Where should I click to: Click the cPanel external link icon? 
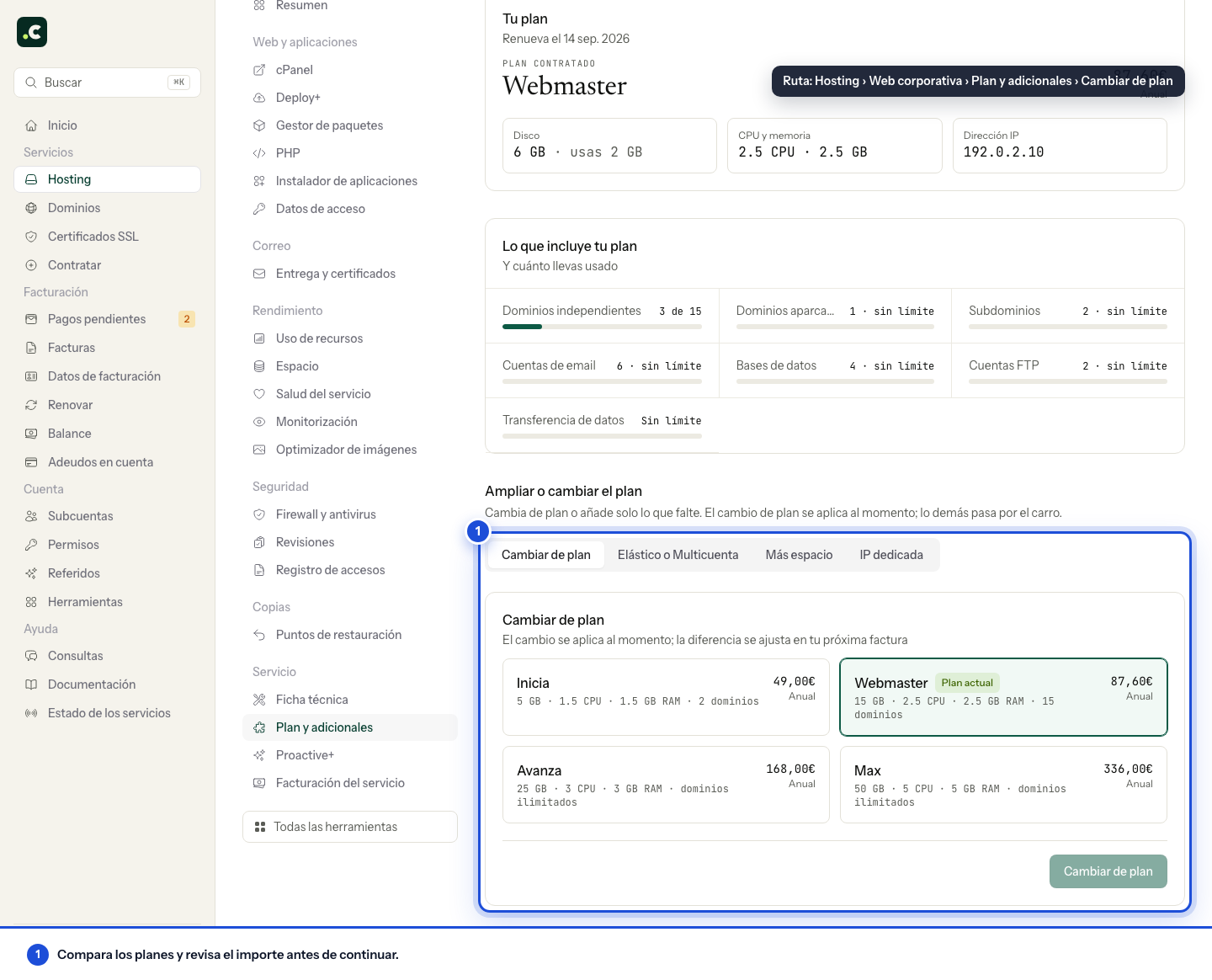[259, 70]
